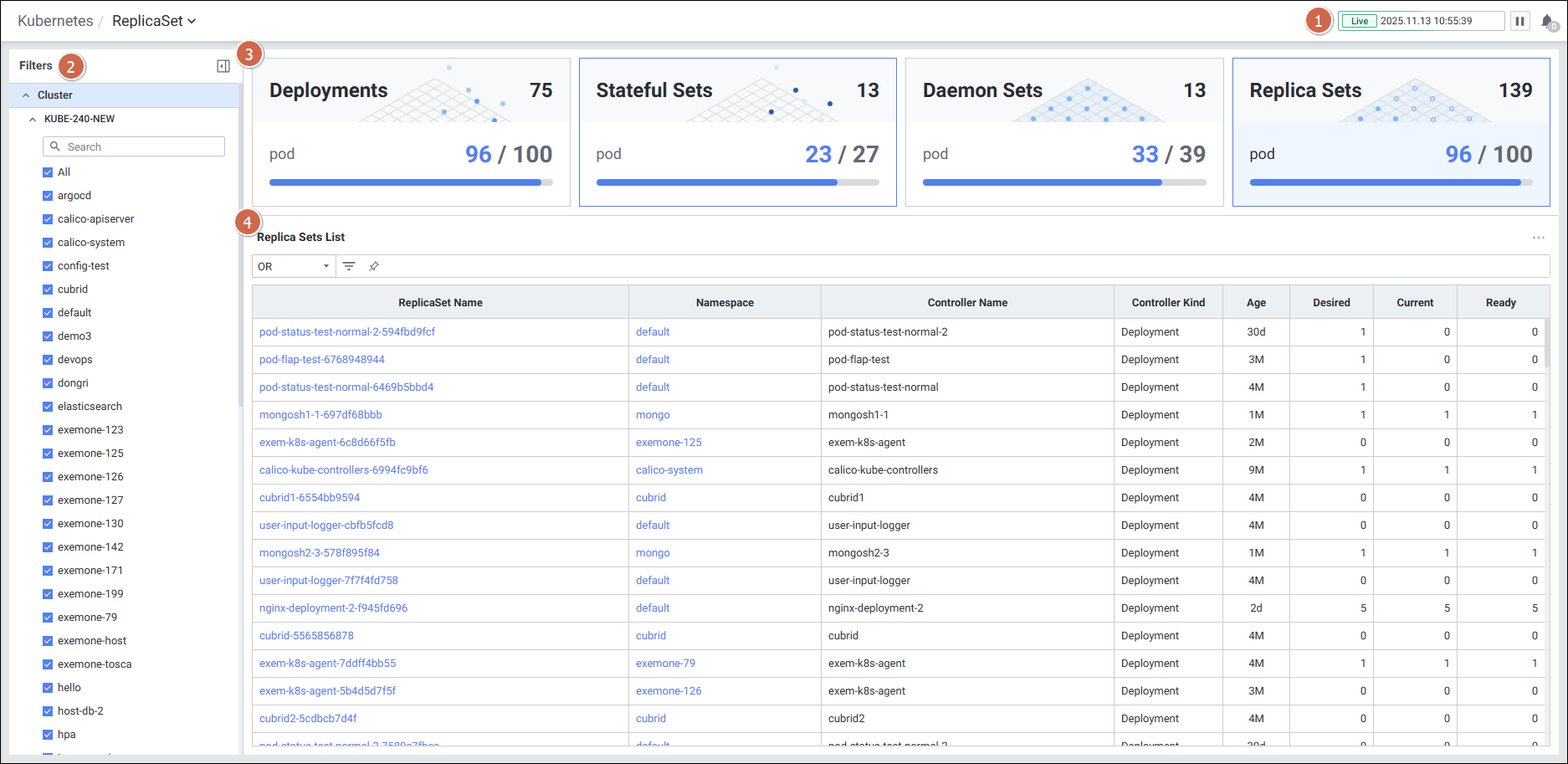The height and width of the screenshot is (764, 1568).
Task: Open the OR condition dropdown
Action: click(293, 266)
